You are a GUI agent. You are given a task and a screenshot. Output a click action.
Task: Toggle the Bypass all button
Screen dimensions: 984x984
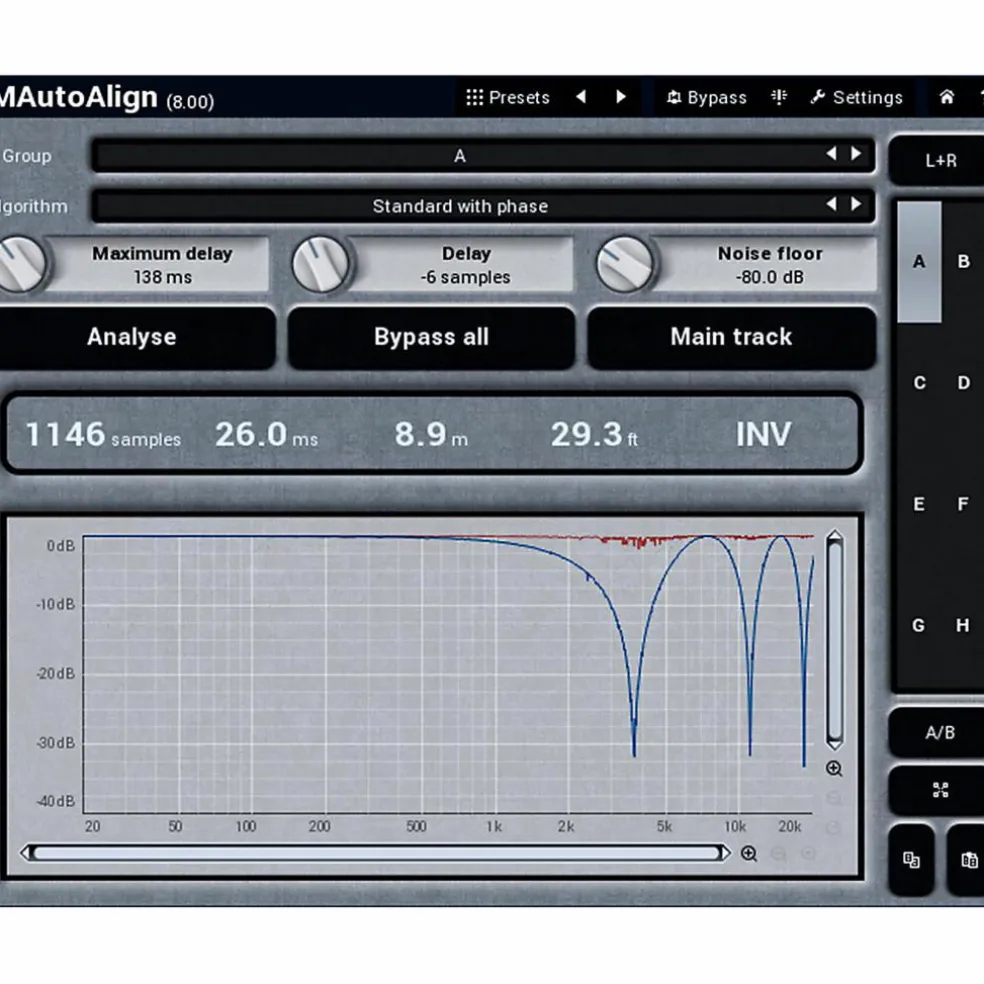point(432,338)
